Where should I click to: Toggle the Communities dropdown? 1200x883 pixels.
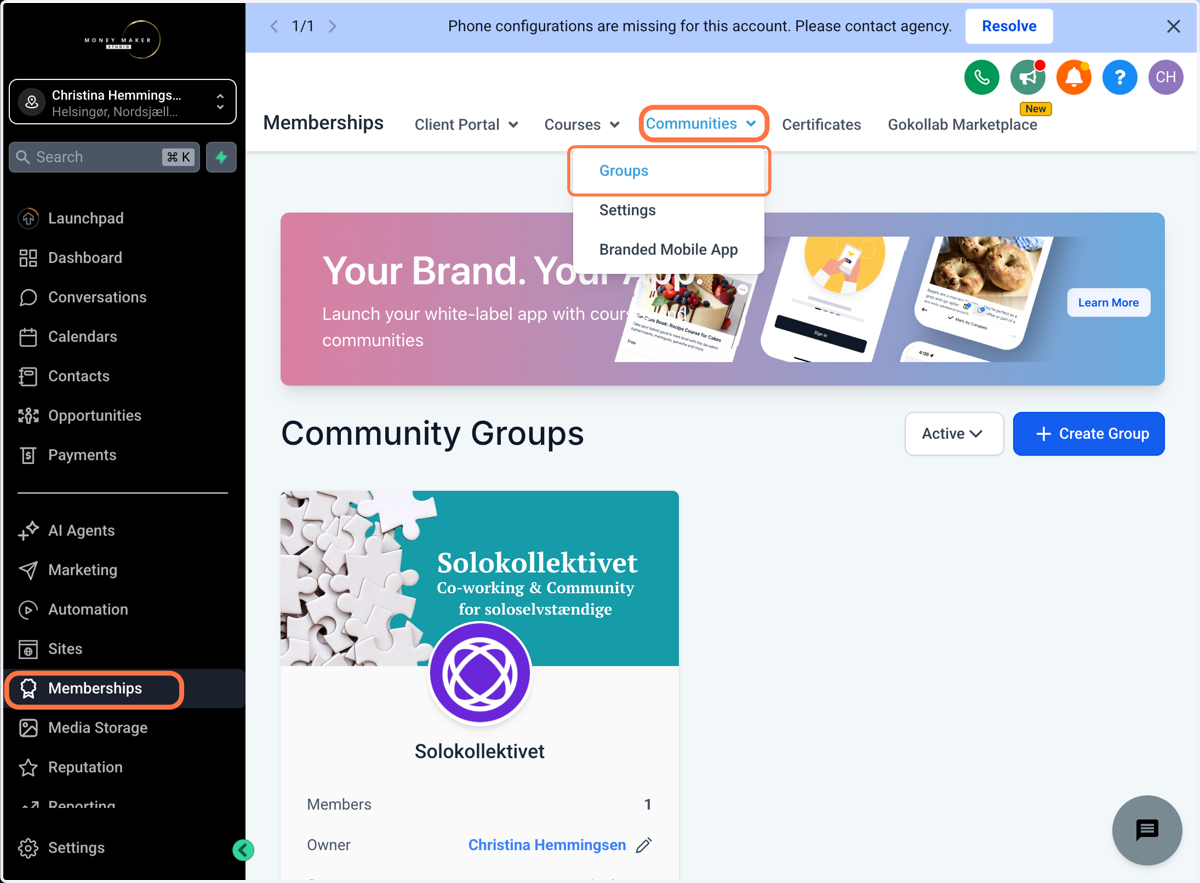(703, 123)
